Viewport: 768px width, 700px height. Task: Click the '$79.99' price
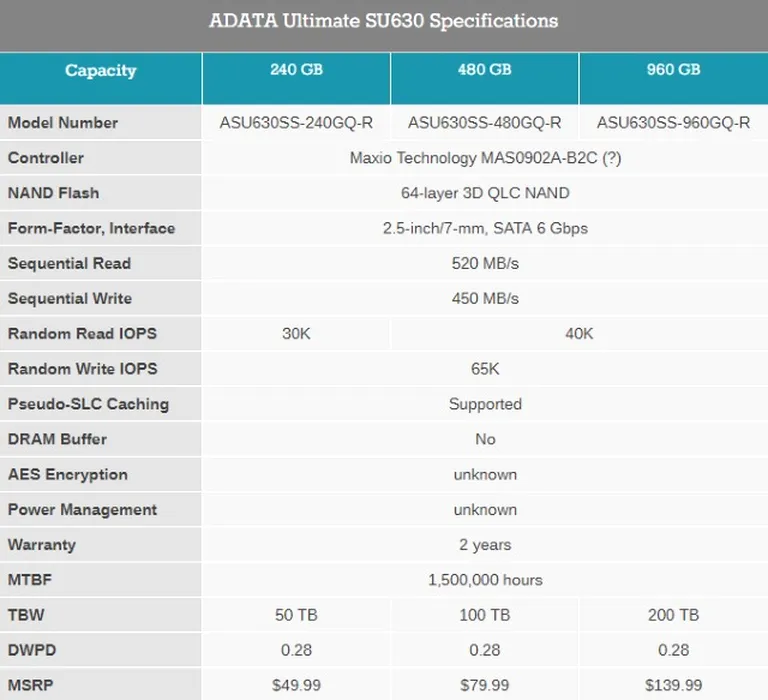coord(484,685)
